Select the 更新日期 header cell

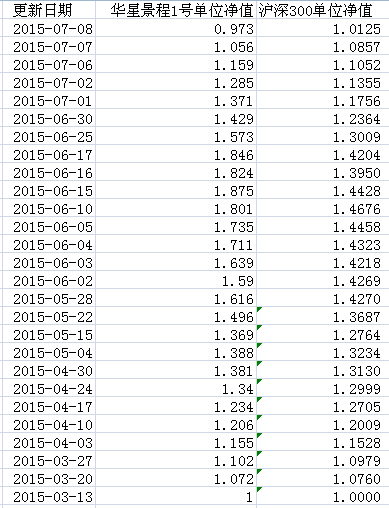(49, 10)
